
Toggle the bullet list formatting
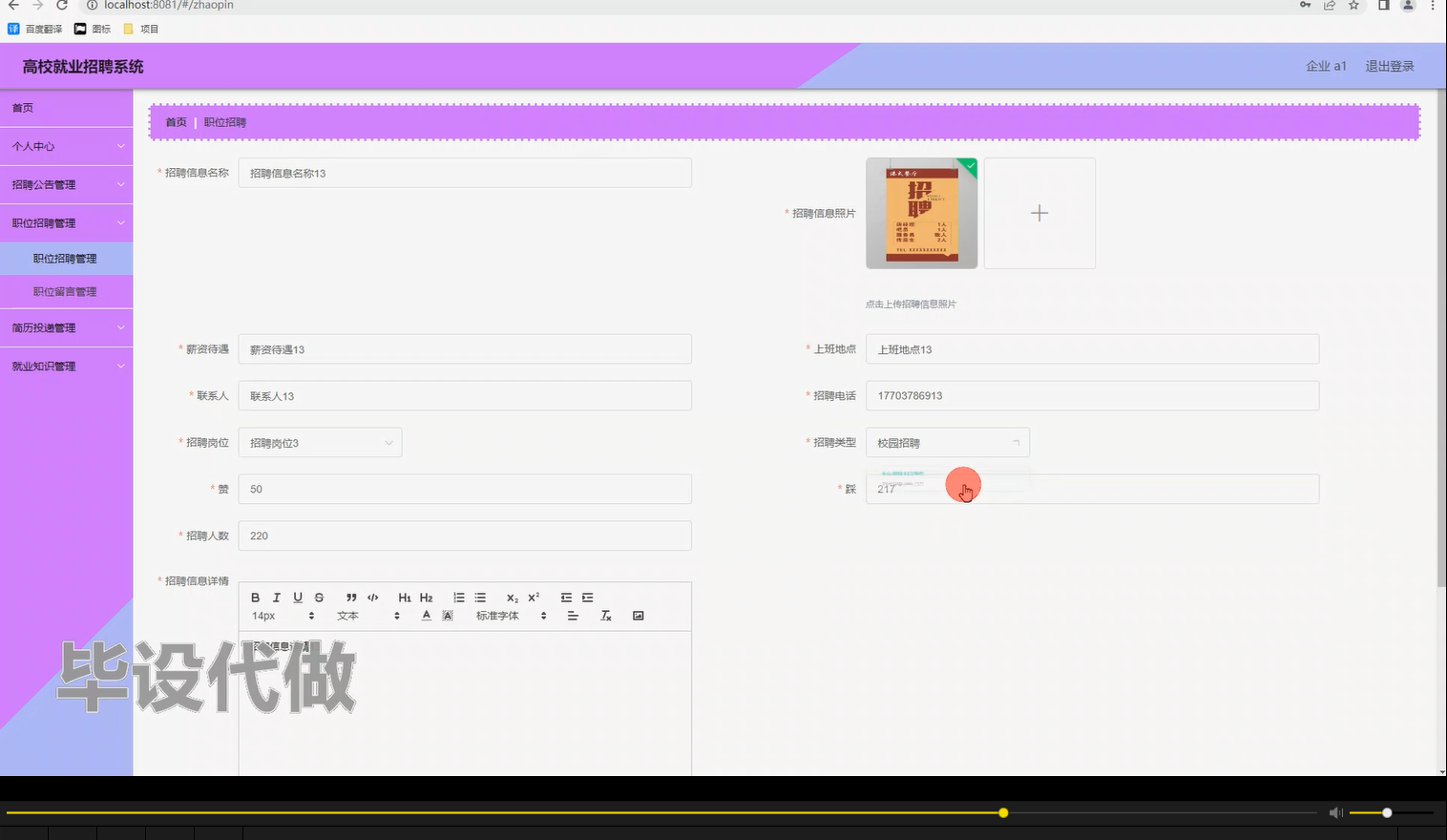(x=480, y=597)
